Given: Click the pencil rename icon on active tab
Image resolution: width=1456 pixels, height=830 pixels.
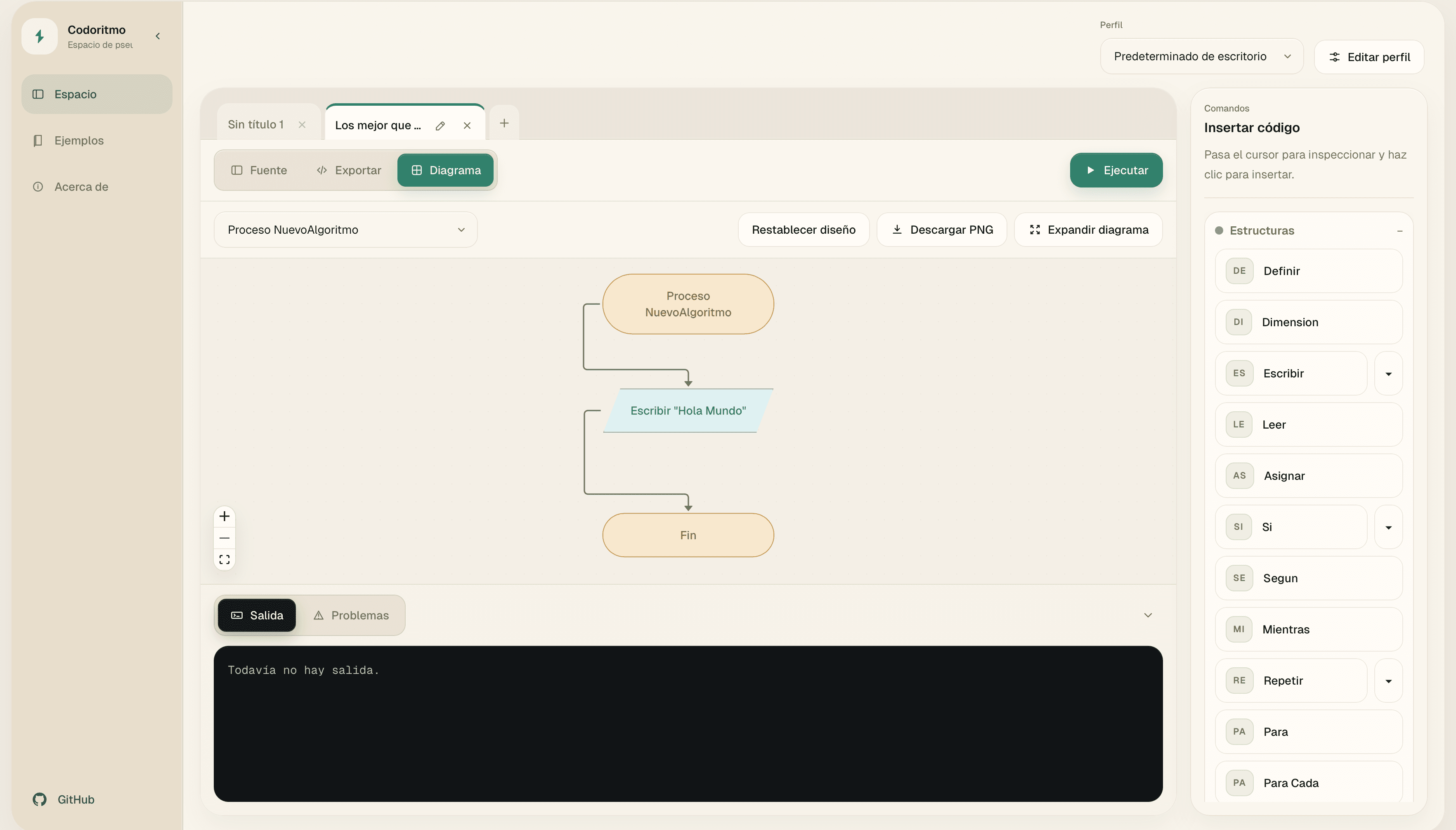Looking at the screenshot, I should tap(440, 126).
